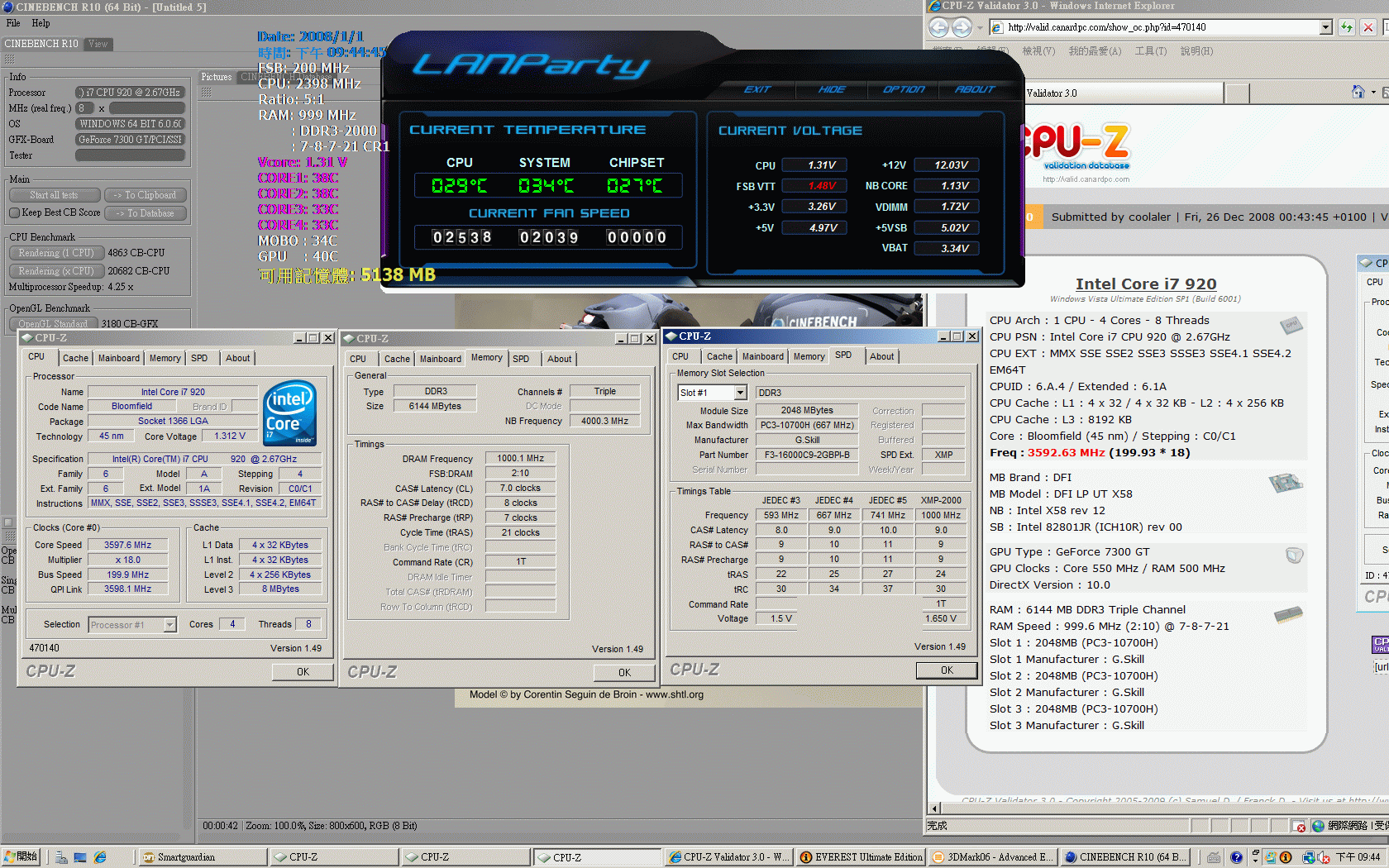Click OK in the right CPU-Z SPD window
The height and width of the screenshot is (868, 1389).
point(947,670)
